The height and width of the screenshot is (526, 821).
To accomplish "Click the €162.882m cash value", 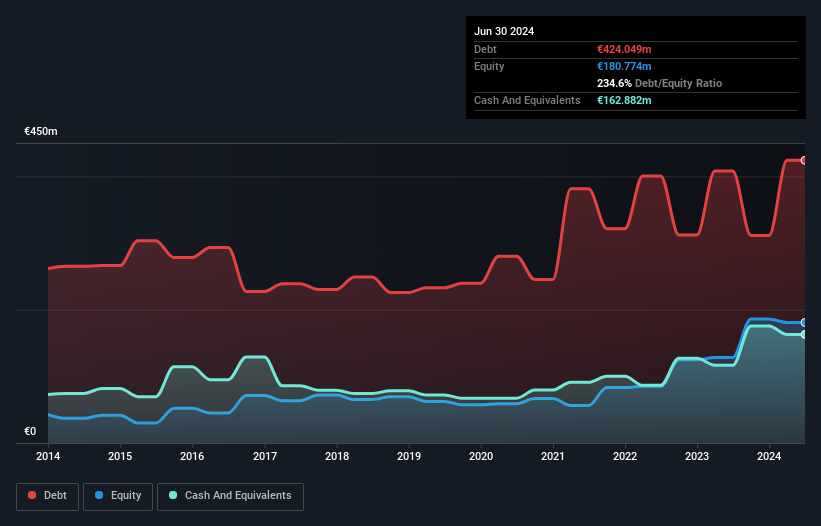I will [x=624, y=100].
